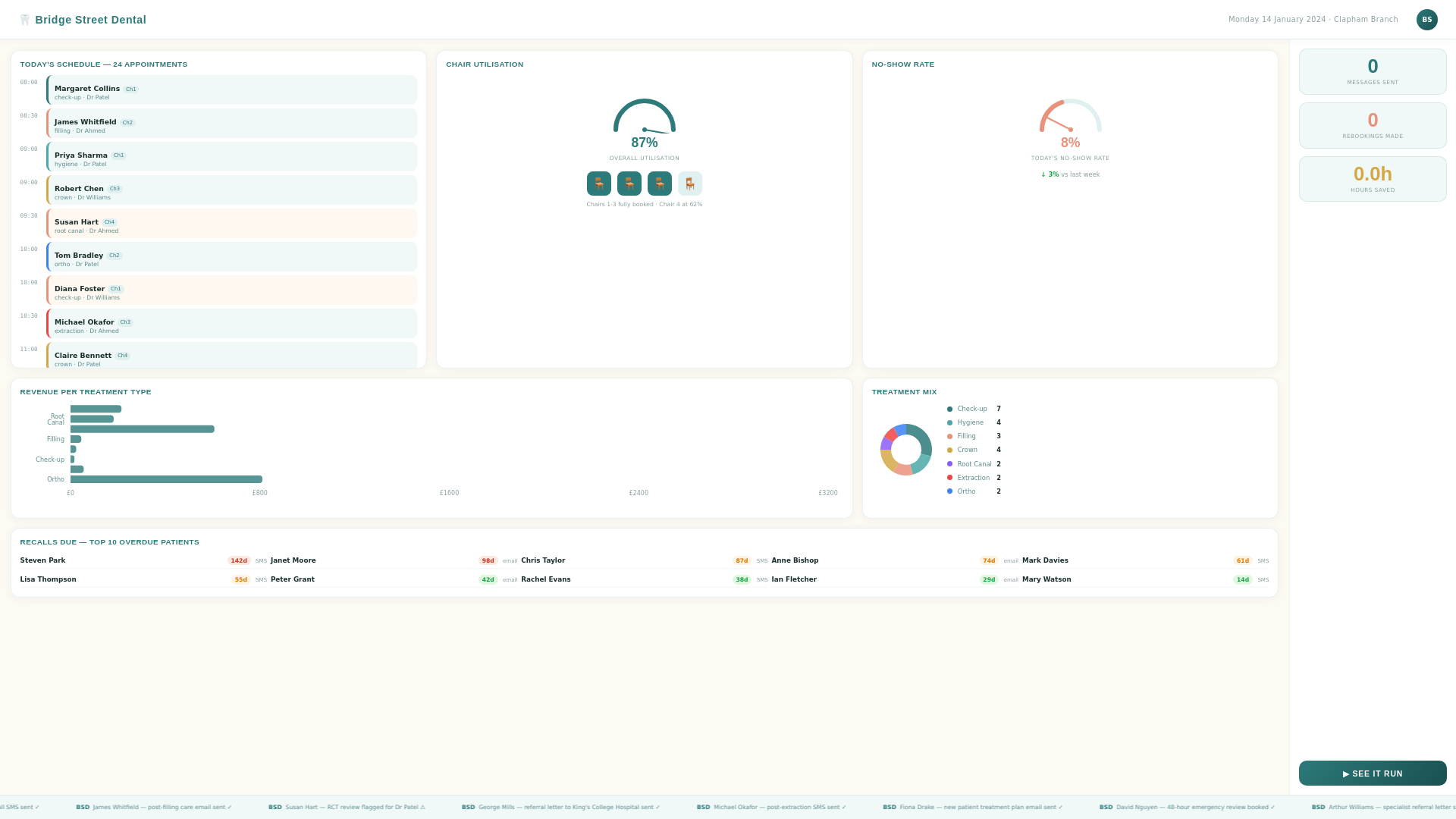Click the Root Canal legend colour dot
1456x819 pixels.
tap(949, 464)
